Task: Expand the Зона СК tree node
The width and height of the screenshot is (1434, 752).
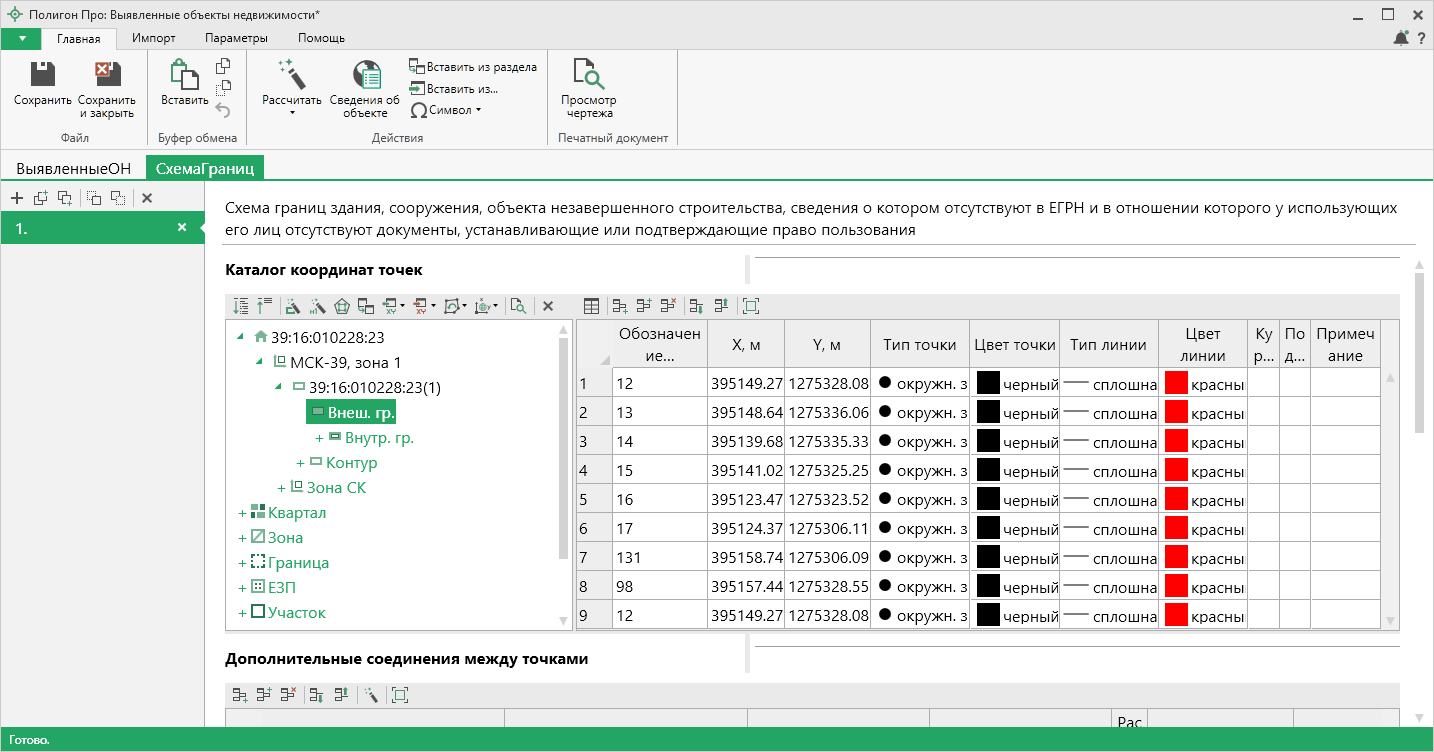Action: [x=281, y=488]
